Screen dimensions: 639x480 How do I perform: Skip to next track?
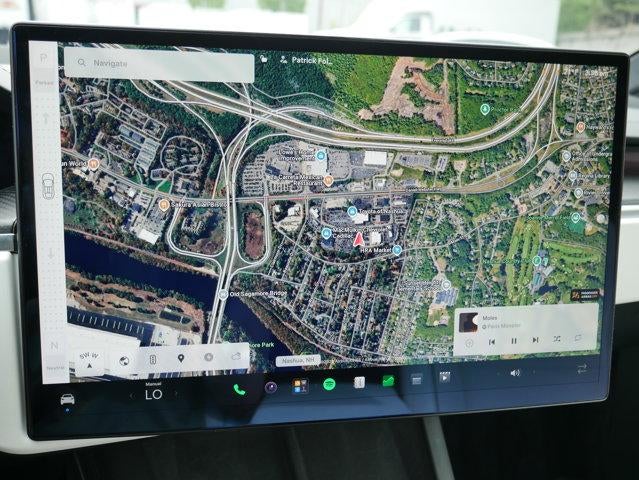[535, 339]
